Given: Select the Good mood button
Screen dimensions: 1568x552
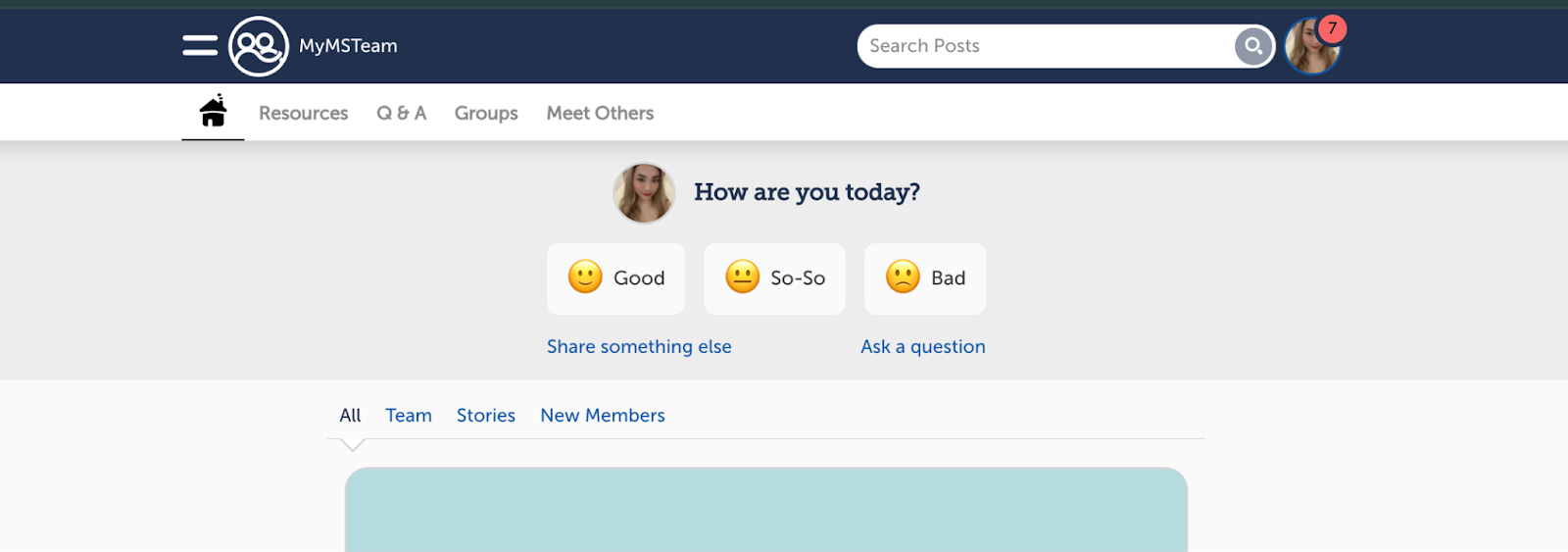Looking at the screenshot, I should click(x=616, y=278).
